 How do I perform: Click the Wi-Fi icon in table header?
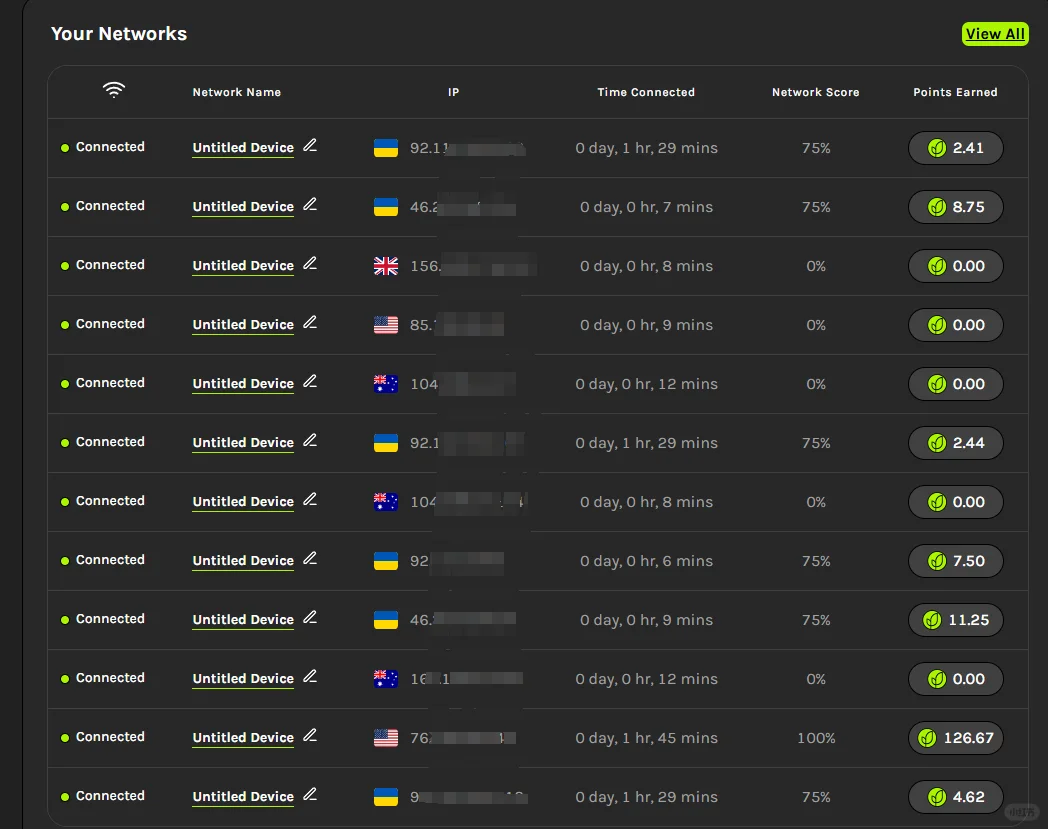point(114,90)
